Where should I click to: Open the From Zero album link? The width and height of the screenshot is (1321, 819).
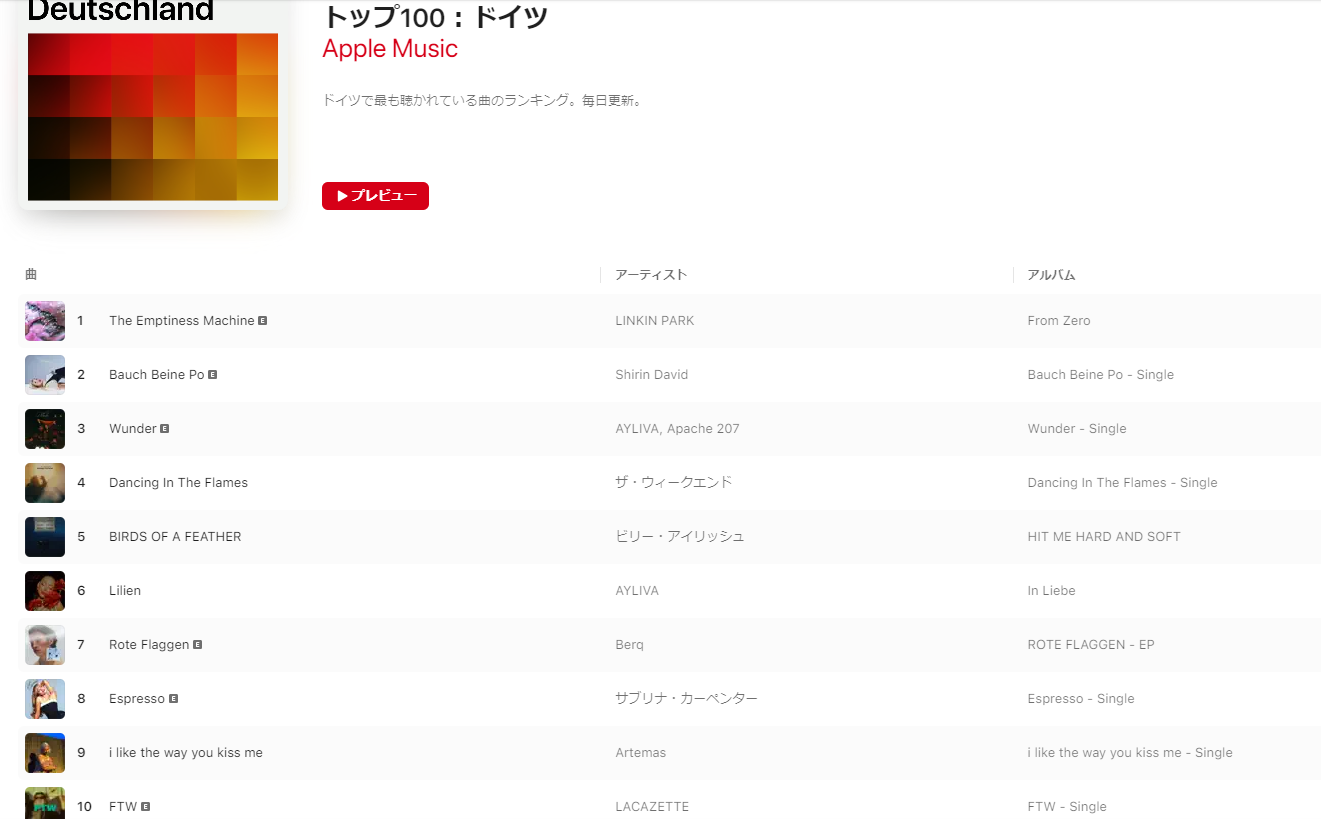point(1058,321)
